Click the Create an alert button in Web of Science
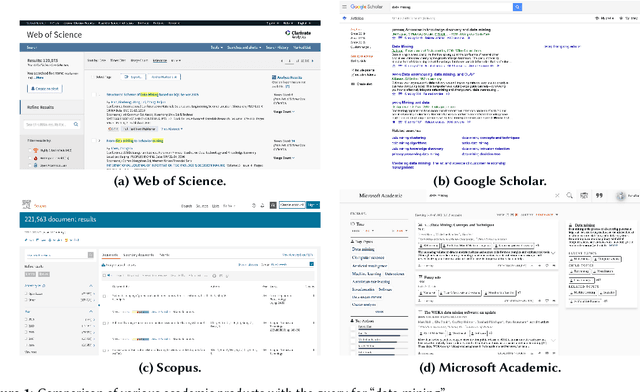 tap(45, 89)
